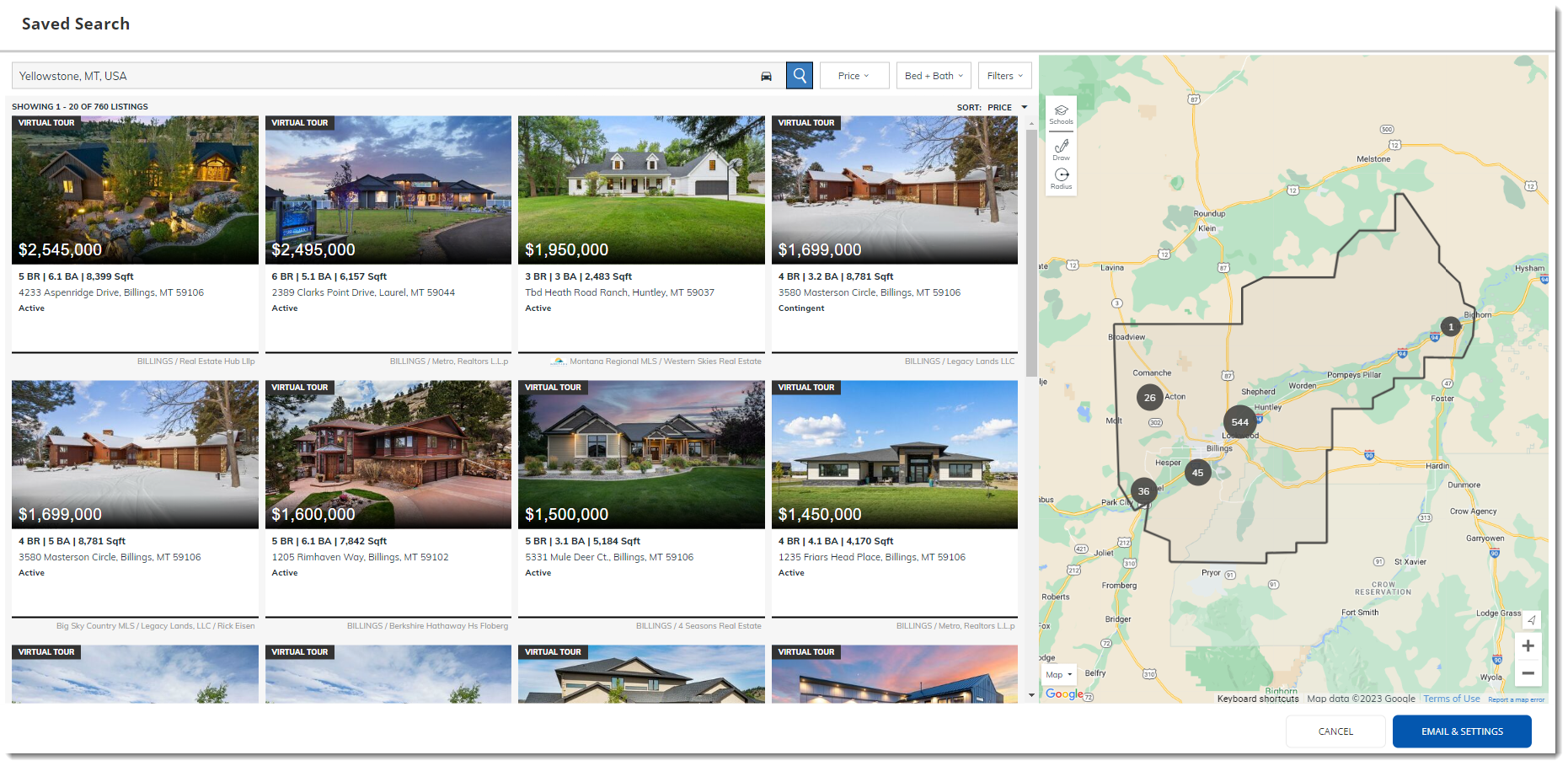Click the blue search magnifier button

[799, 76]
